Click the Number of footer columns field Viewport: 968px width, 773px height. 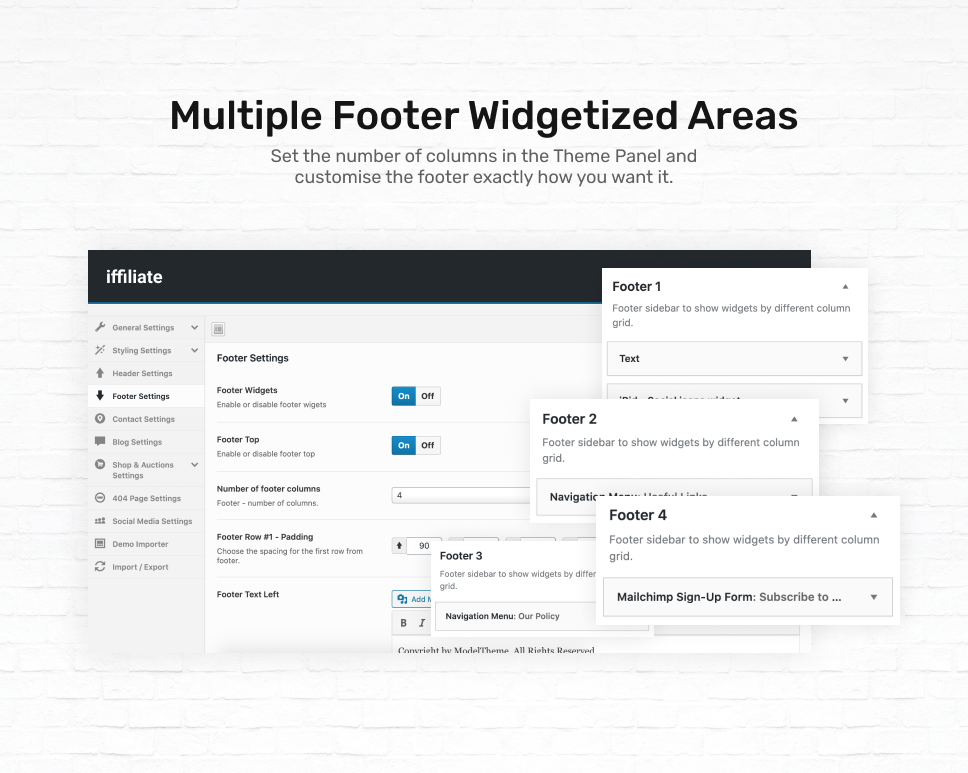tap(450, 493)
